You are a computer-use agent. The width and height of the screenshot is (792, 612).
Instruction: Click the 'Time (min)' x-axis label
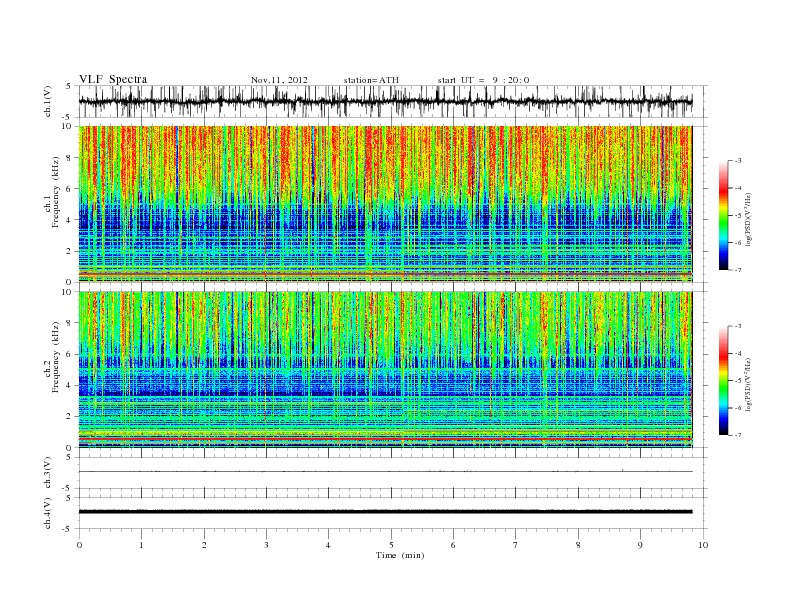coord(400,555)
